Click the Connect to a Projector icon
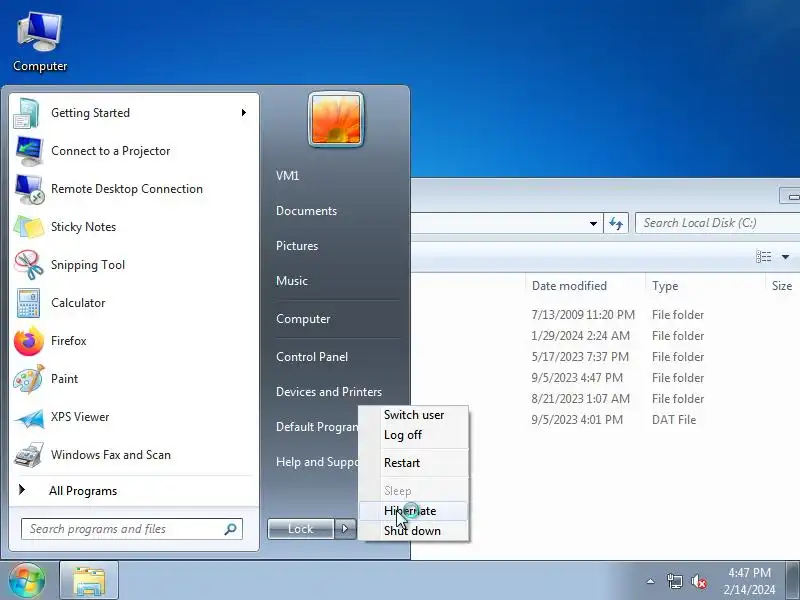The width and height of the screenshot is (800, 600). tap(29, 151)
